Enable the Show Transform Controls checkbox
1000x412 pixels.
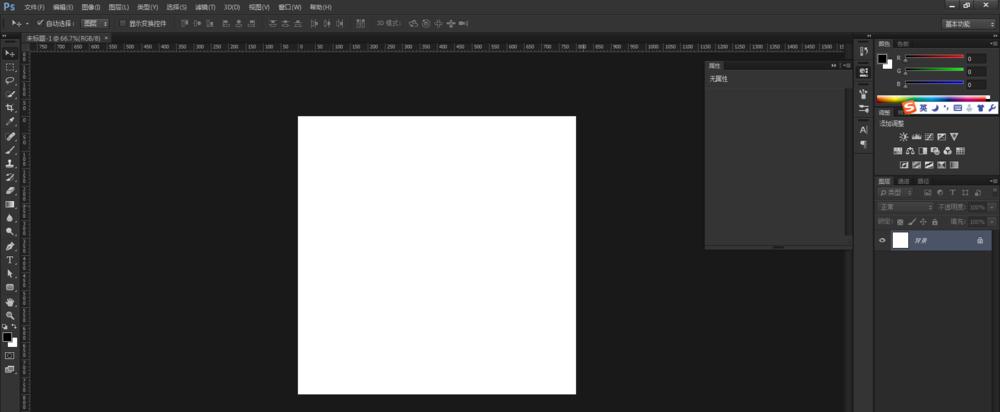[x=123, y=23]
